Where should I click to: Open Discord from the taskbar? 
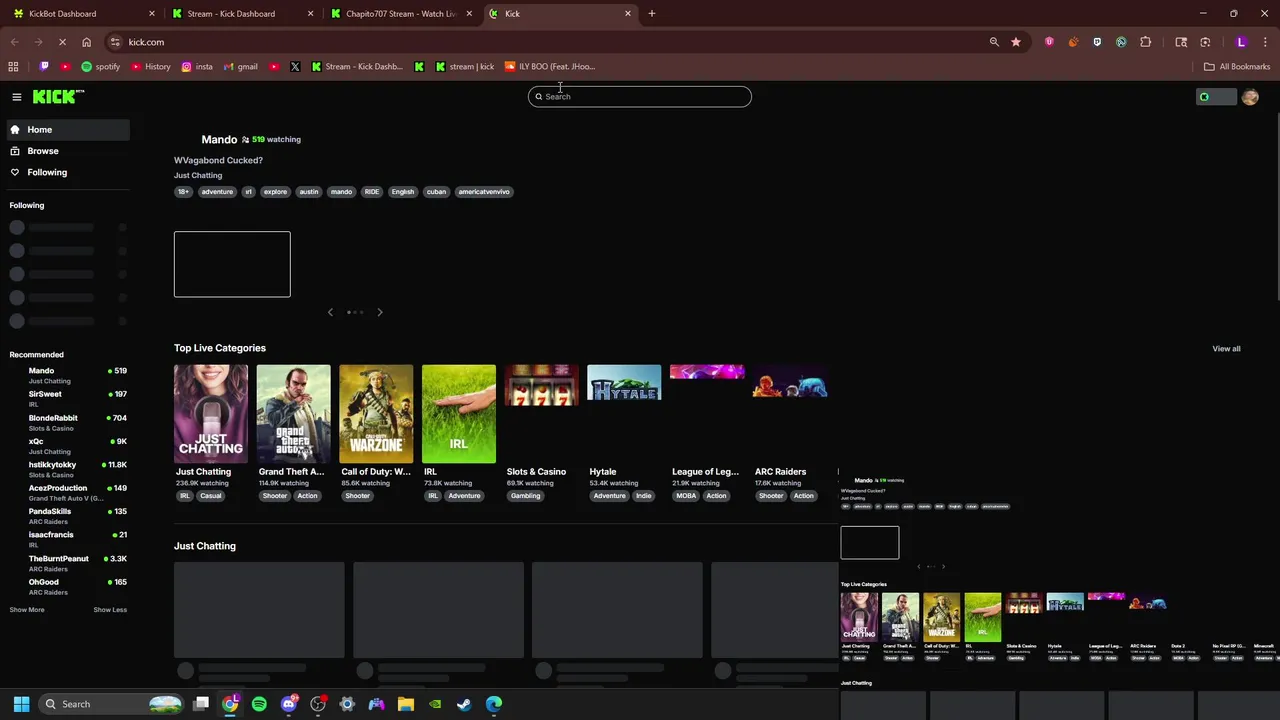[289, 704]
